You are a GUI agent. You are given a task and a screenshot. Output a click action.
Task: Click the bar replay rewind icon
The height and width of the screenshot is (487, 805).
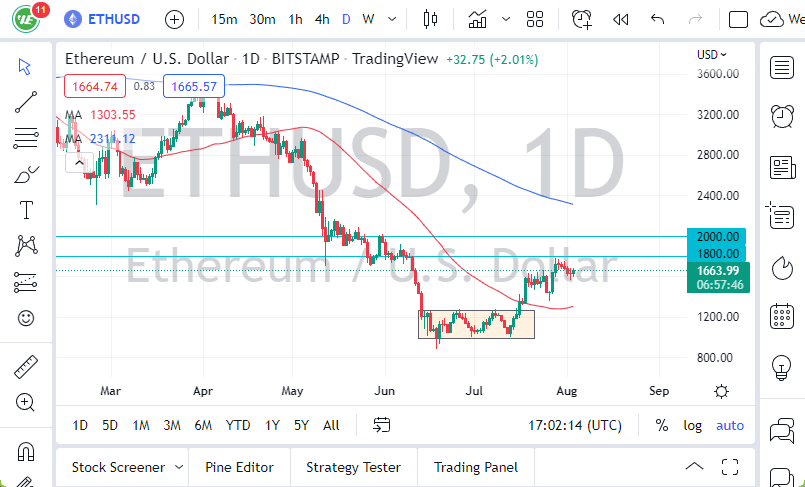(620, 19)
